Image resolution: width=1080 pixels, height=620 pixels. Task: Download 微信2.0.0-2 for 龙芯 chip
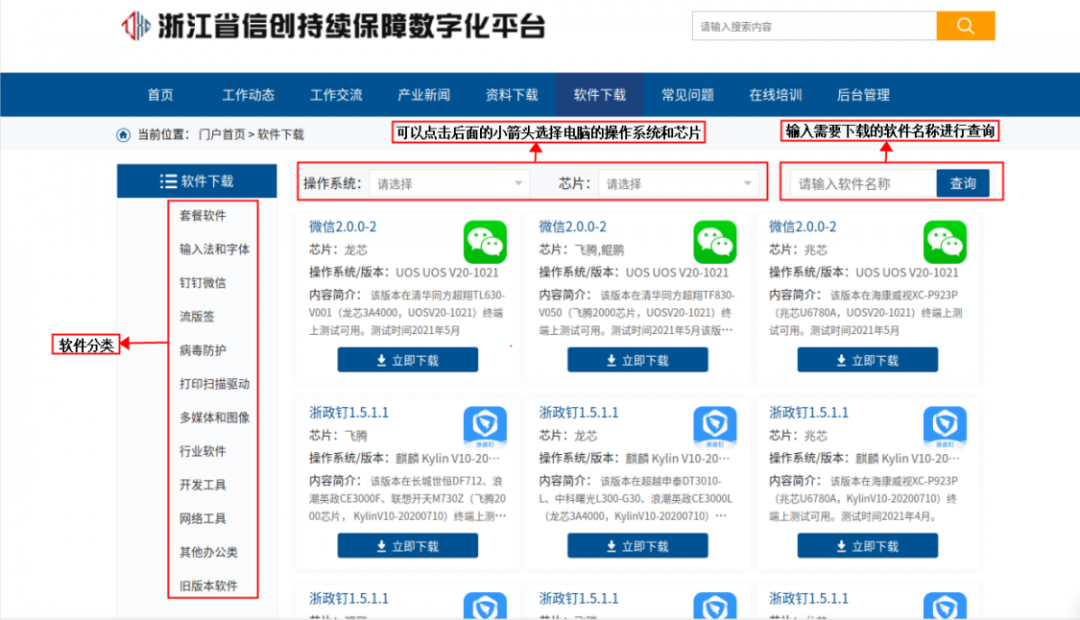(408, 360)
